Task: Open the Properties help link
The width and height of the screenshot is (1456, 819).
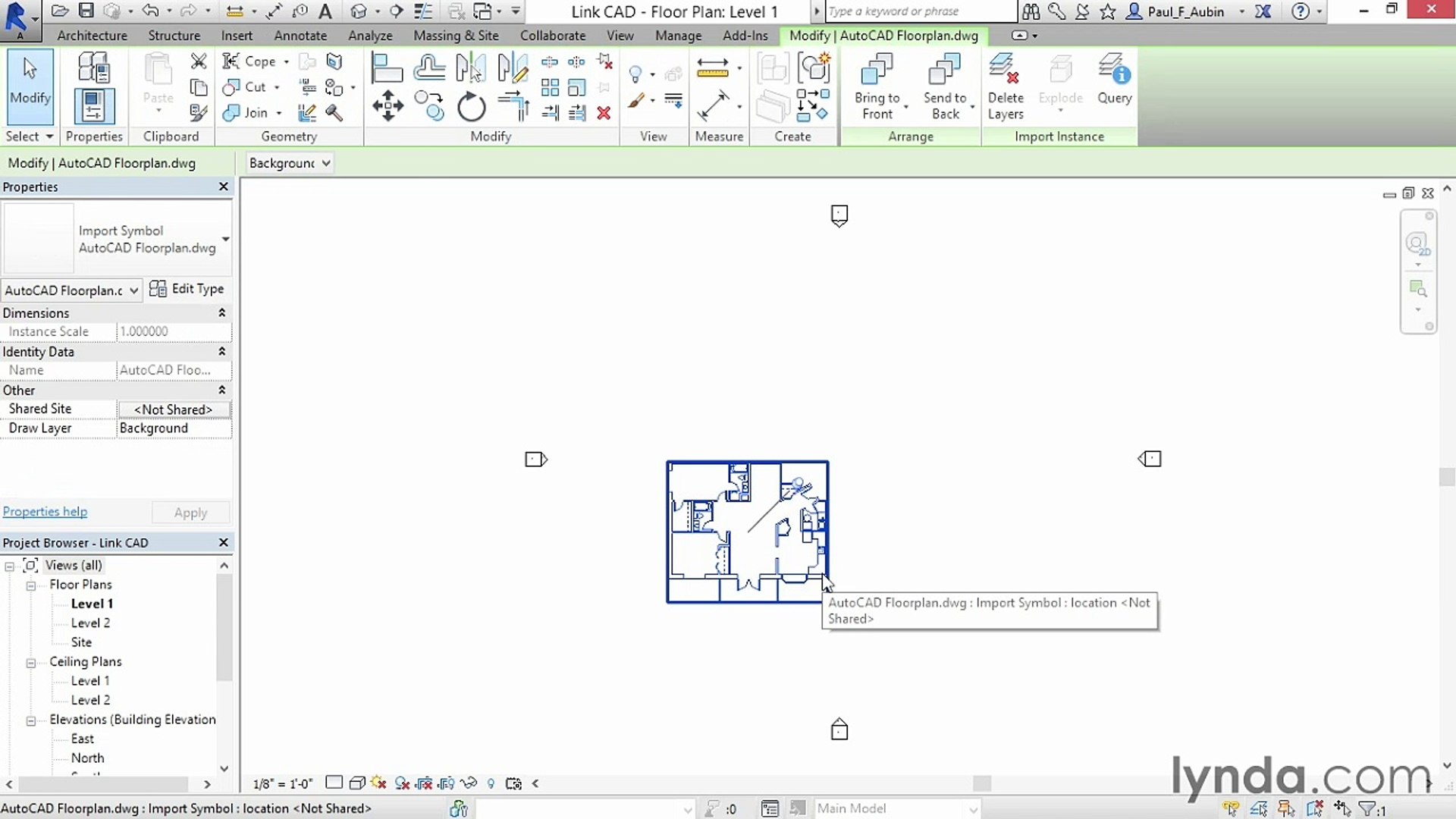Action: [45, 512]
